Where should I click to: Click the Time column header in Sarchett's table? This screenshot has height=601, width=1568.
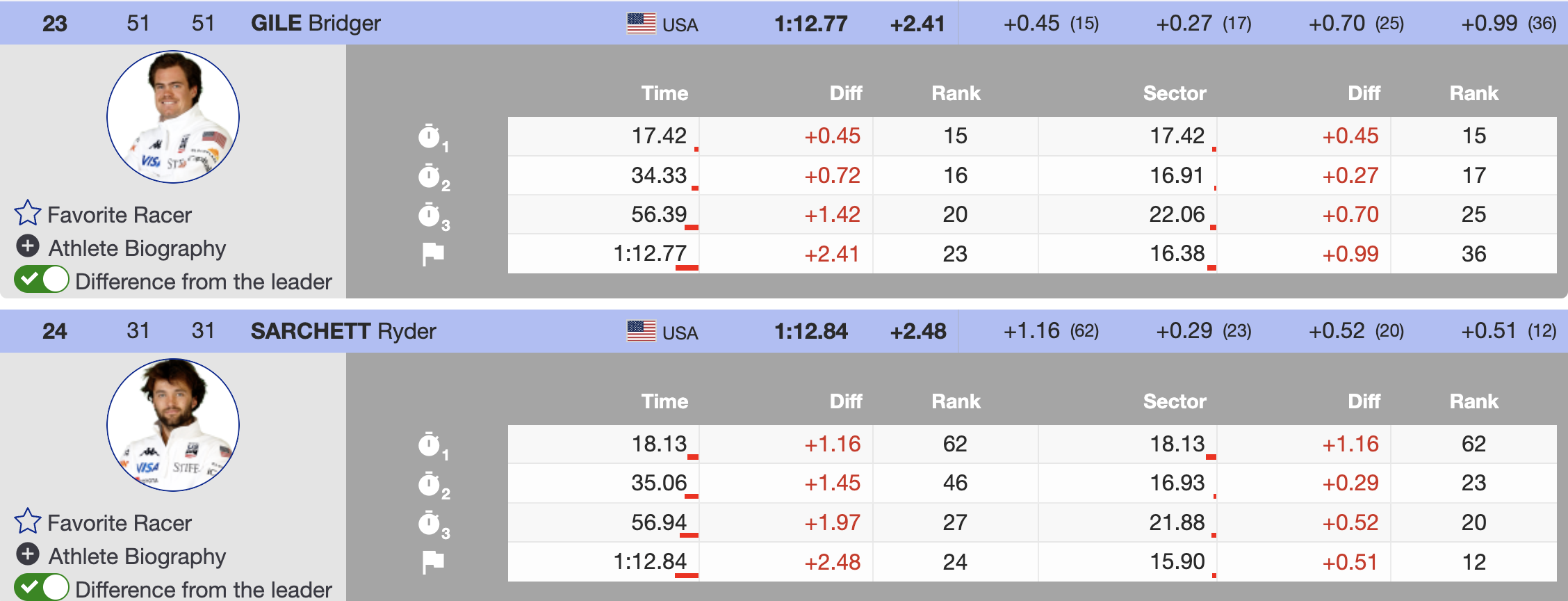[x=664, y=401]
